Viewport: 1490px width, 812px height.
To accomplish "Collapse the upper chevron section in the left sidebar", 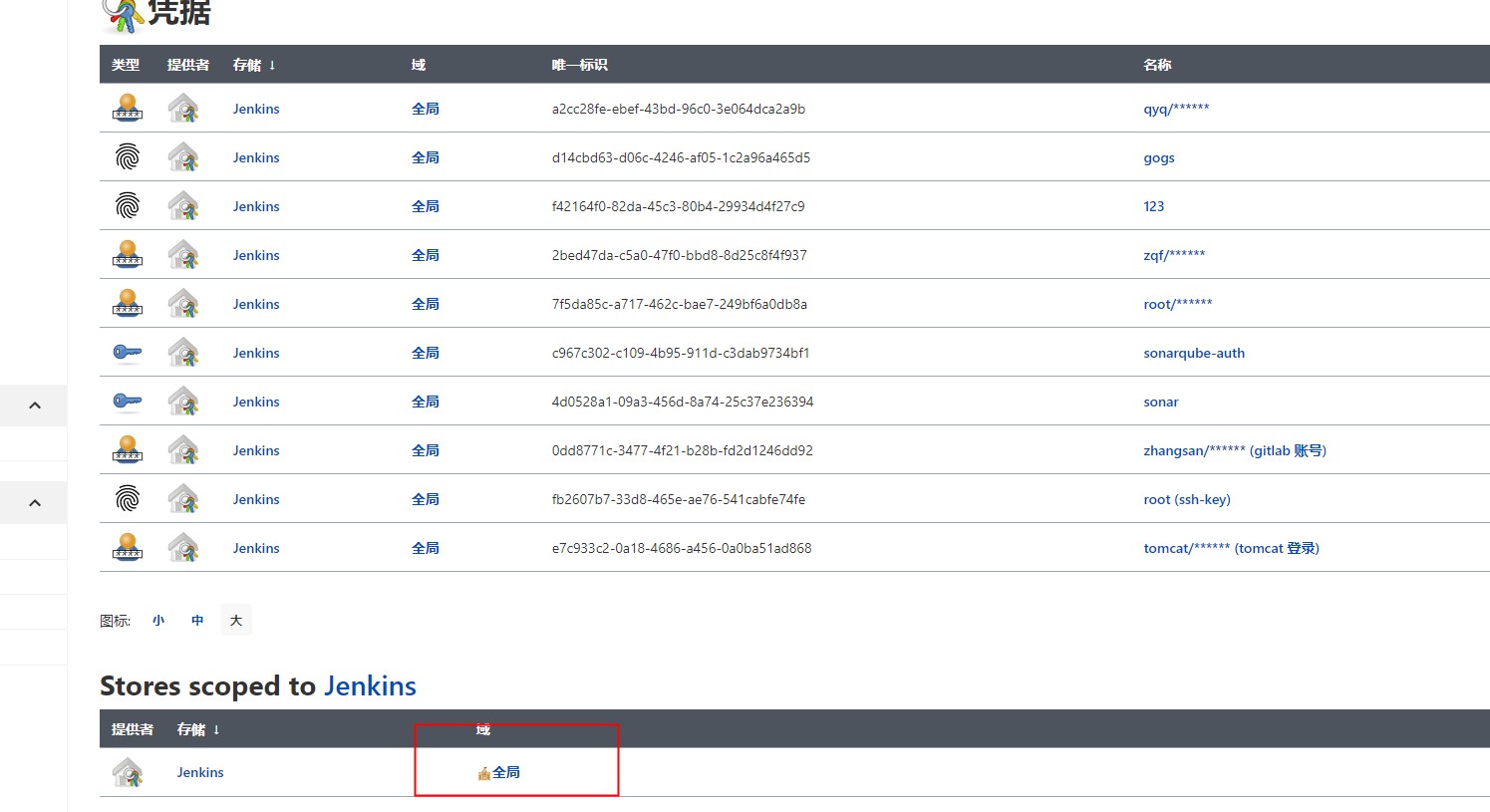I will 34,406.
